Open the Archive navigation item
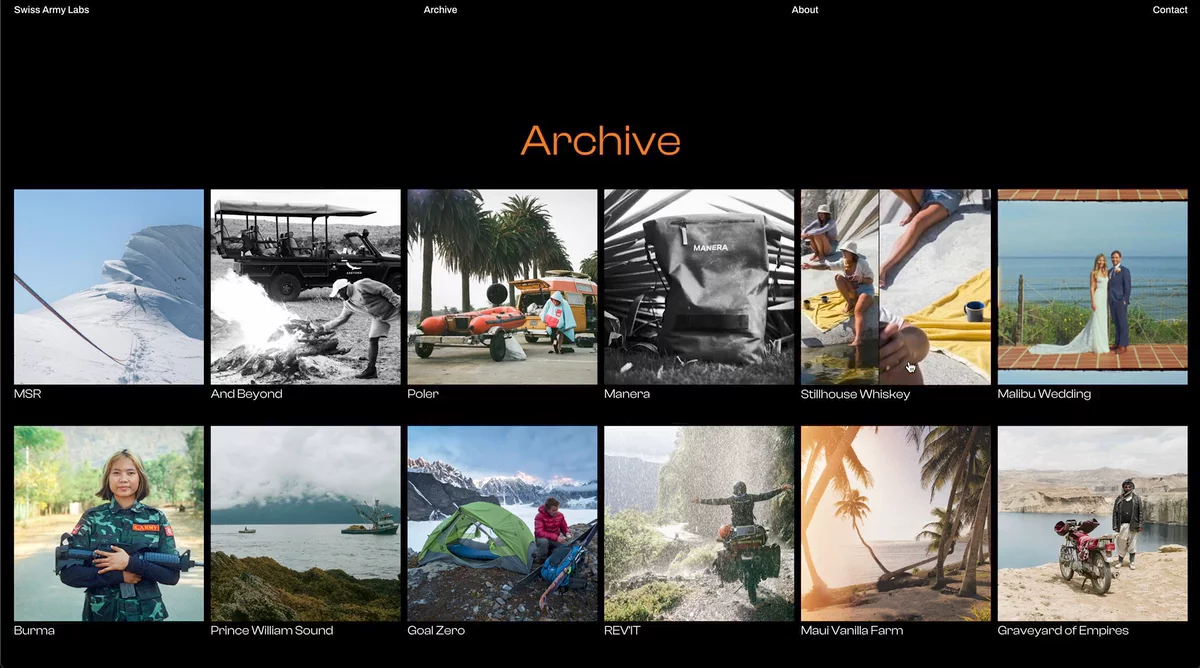The height and width of the screenshot is (668, 1200). click(x=440, y=10)
